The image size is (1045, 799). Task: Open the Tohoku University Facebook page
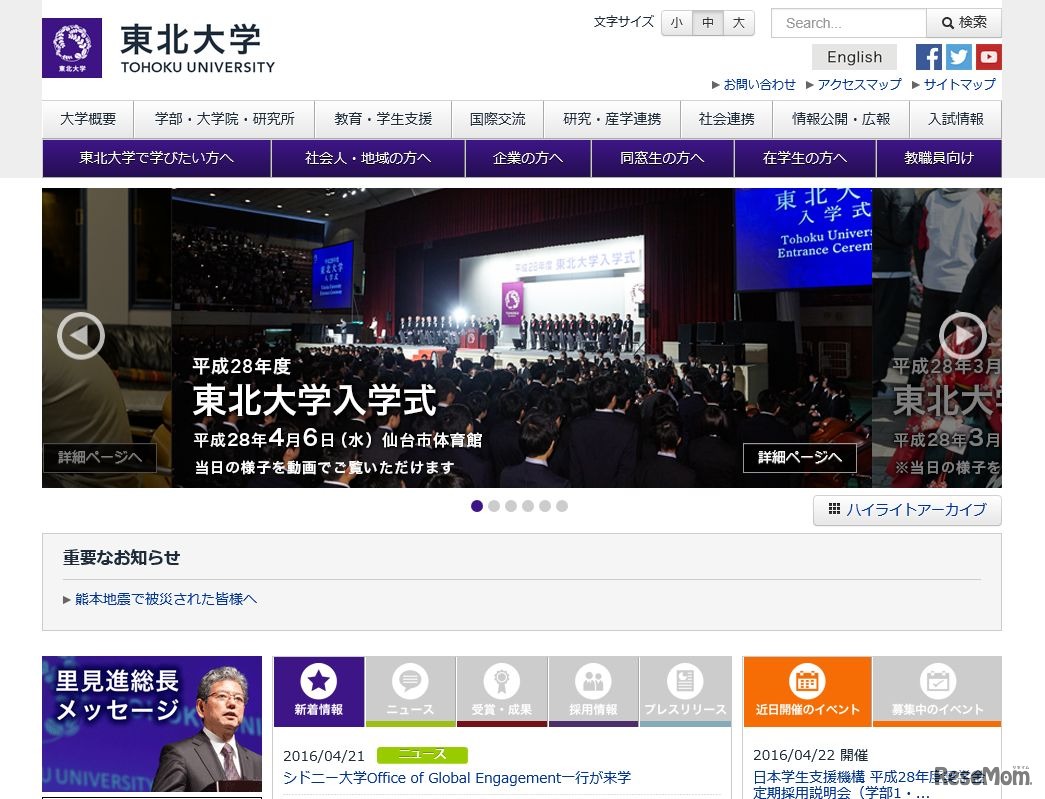tap(928, 57)
